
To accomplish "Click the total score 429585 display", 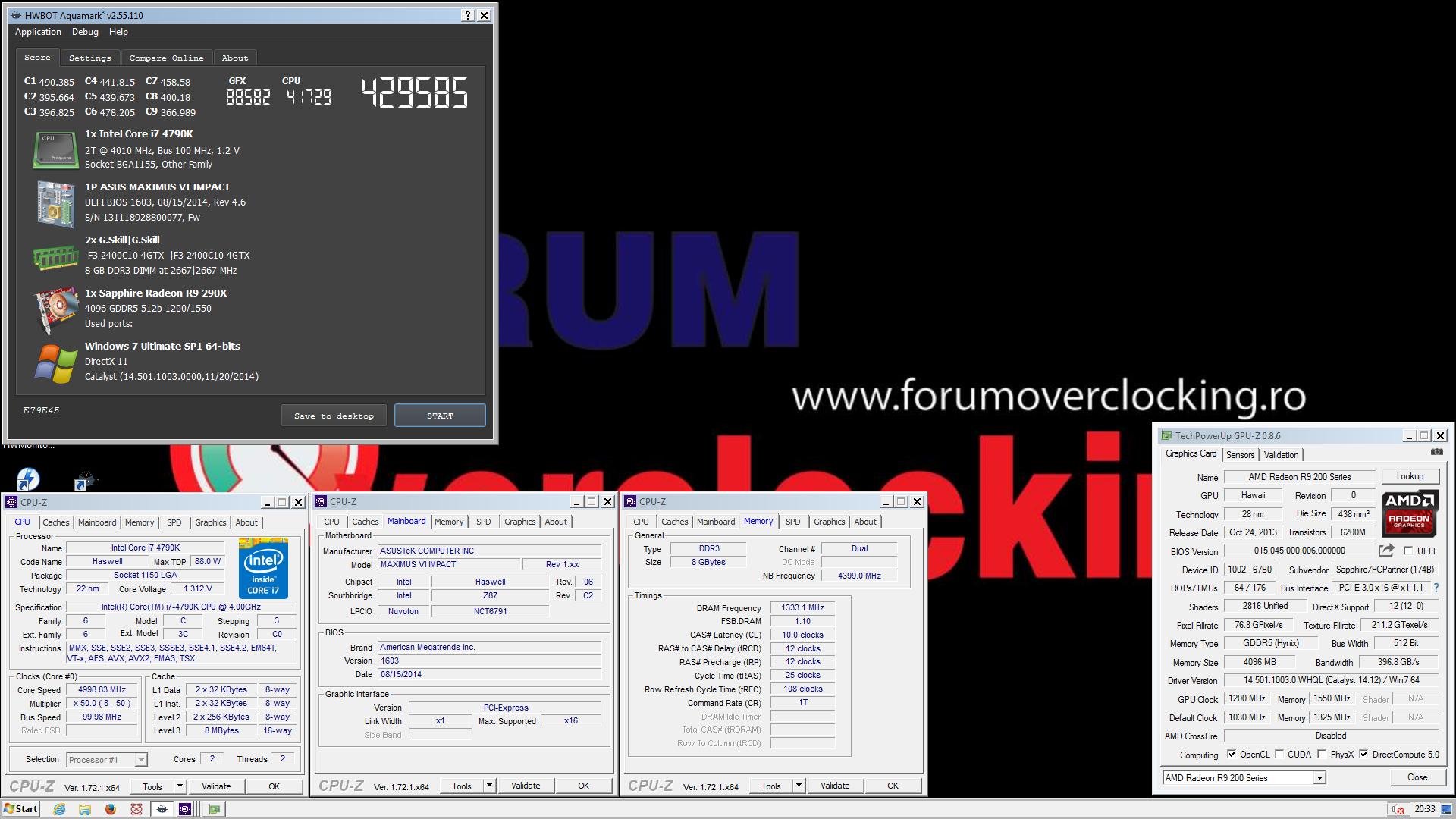I will click(414, 93).
